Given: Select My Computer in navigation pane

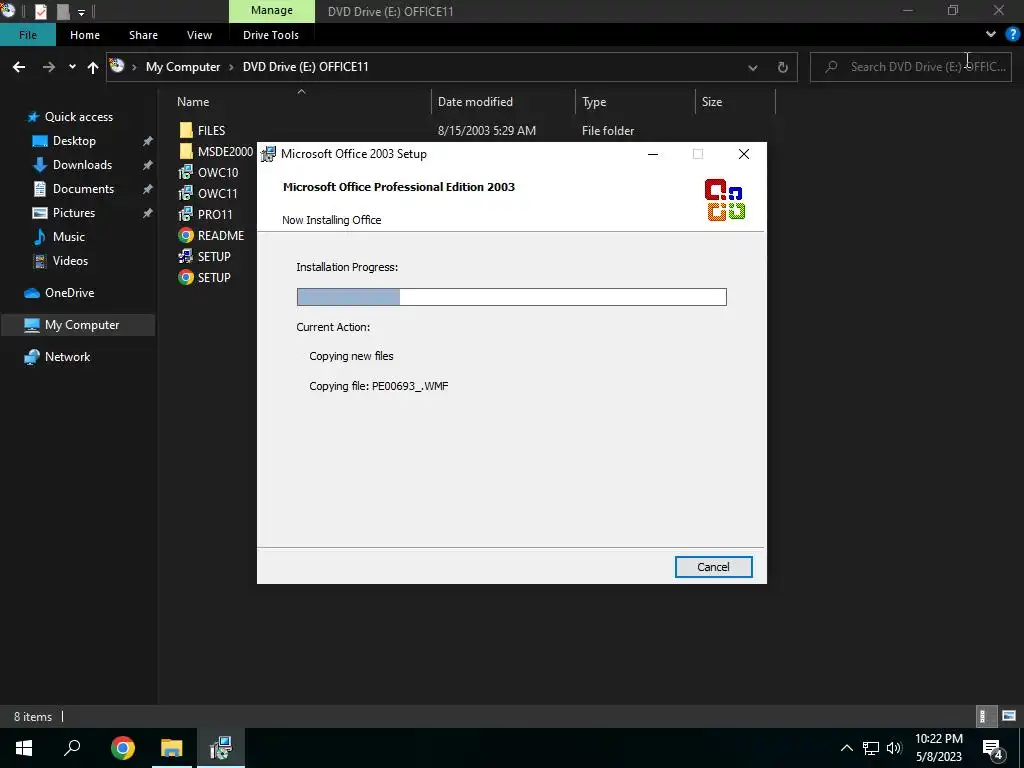Looking at the screenshot, I should point(78,325).
